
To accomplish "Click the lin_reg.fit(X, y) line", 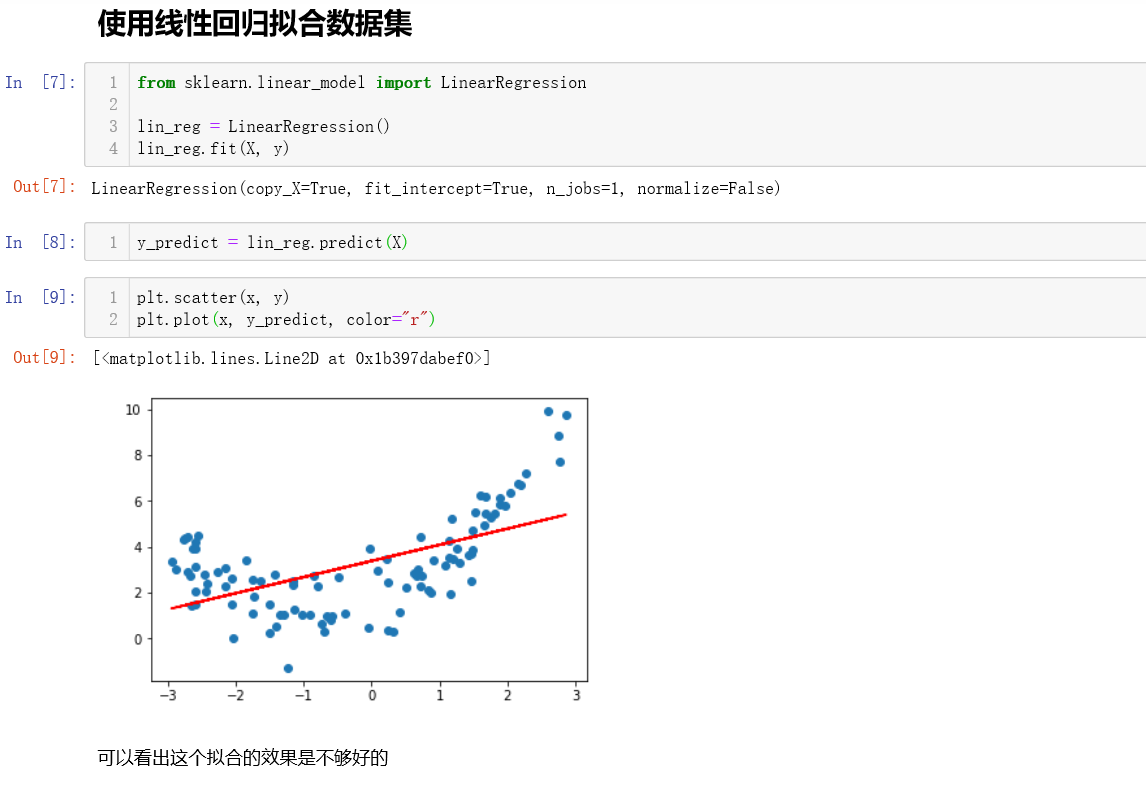I will click(213, 148).
